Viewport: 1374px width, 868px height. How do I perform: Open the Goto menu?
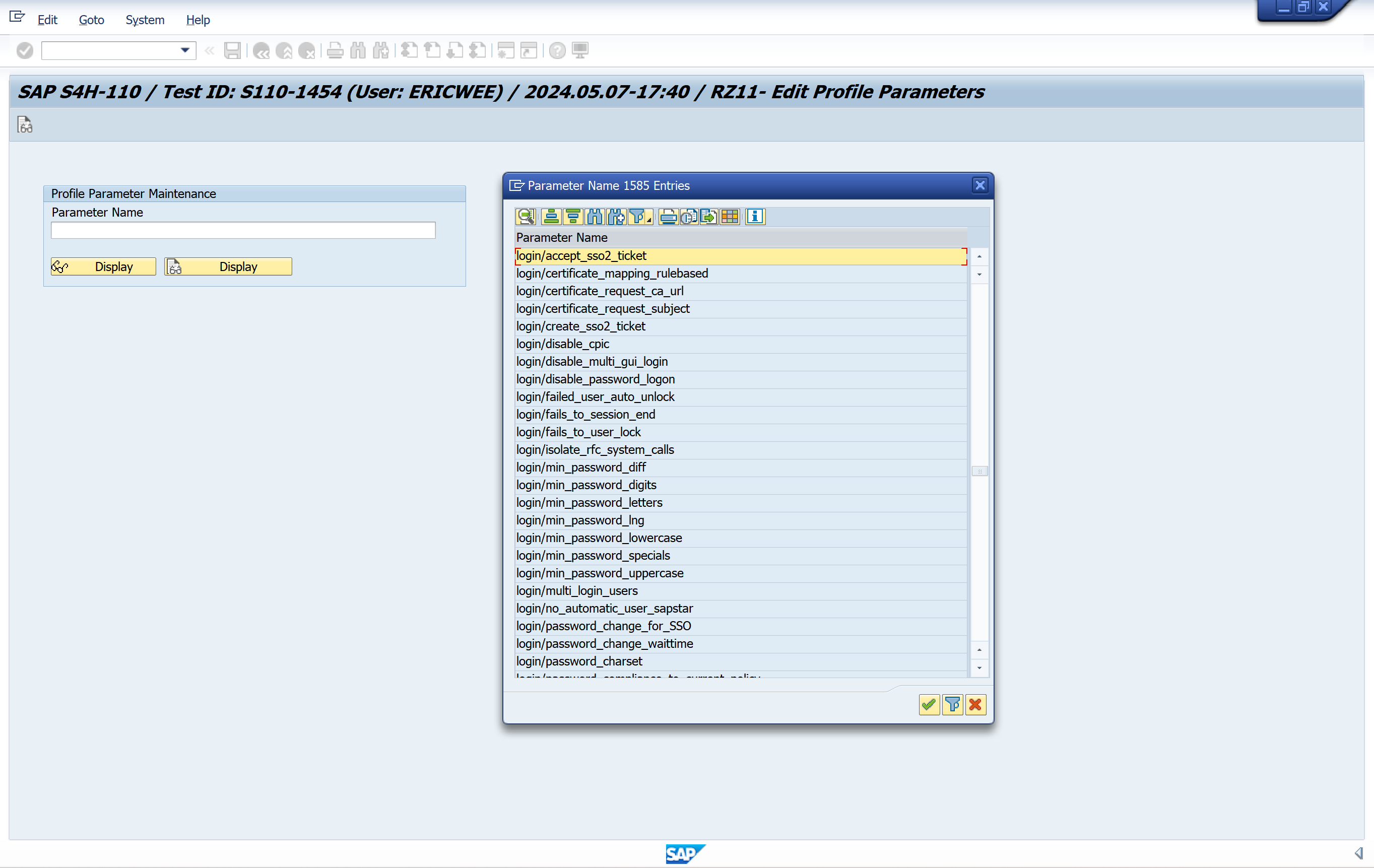click(91, 20)
